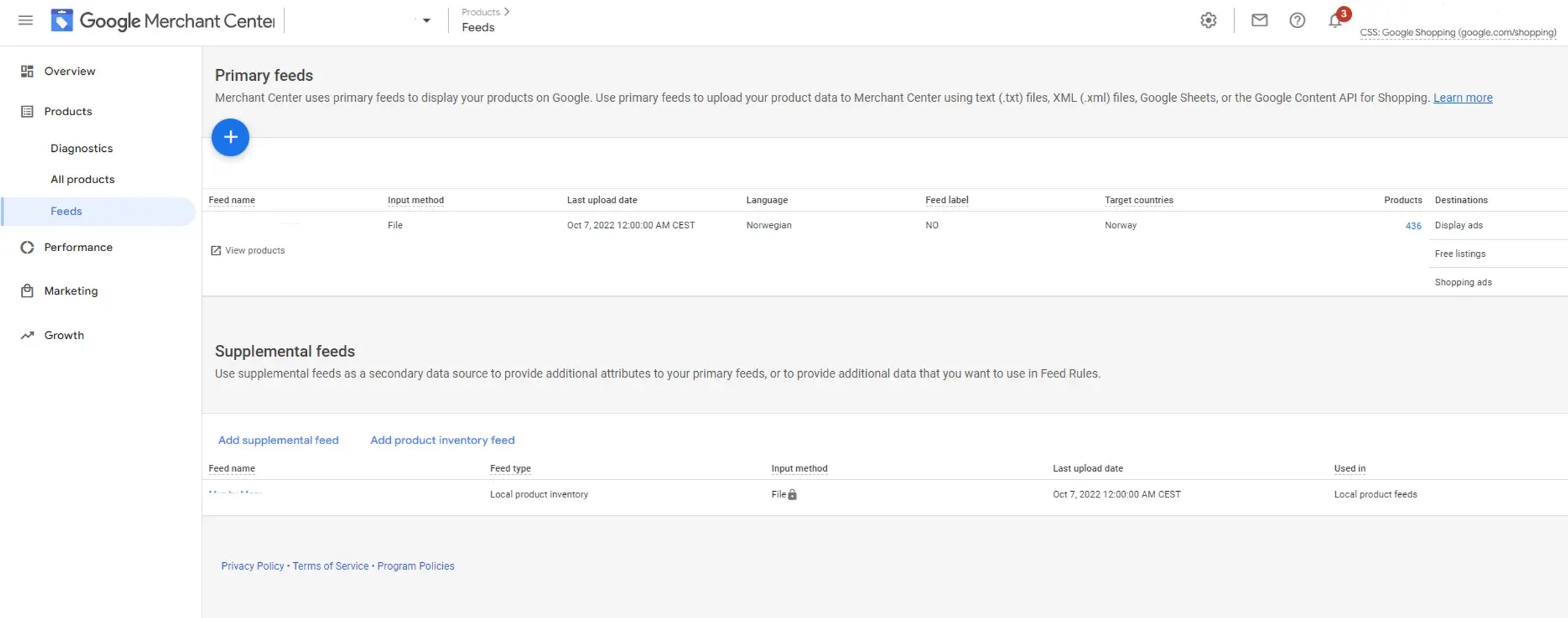This screenshot has height=618, width=1568.
Task: Click Add product inventory feed
Action: (x=442, y=440)
